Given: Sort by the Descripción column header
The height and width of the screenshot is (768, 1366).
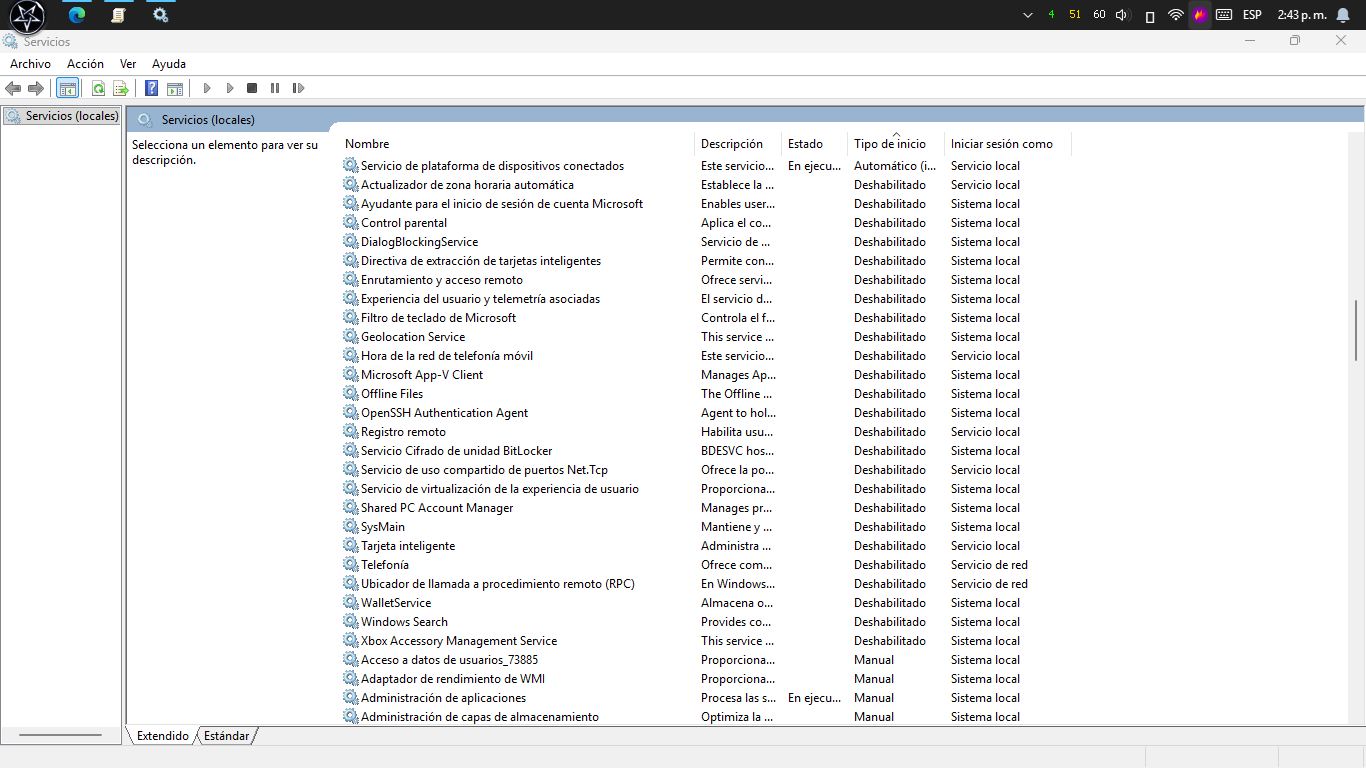Looking at the screenshot, I should pyautogui.click(x=738, y=144).
